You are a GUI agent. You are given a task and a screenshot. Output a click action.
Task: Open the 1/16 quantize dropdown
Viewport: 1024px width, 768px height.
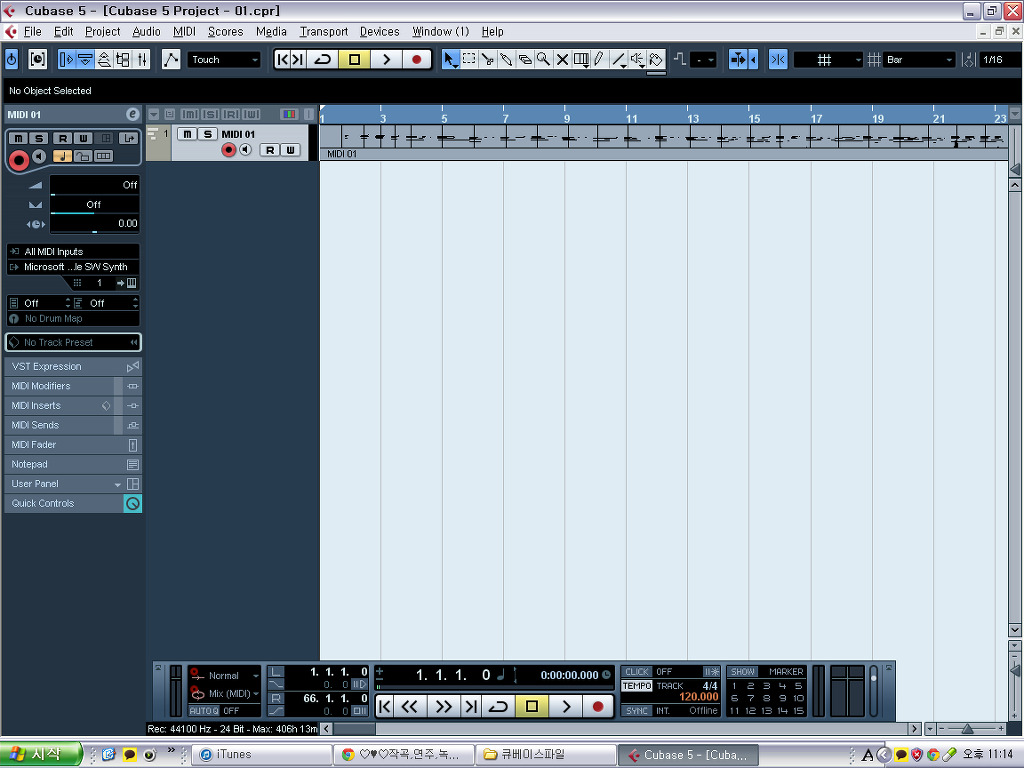pyautogui.click(x=1000, y=59)
